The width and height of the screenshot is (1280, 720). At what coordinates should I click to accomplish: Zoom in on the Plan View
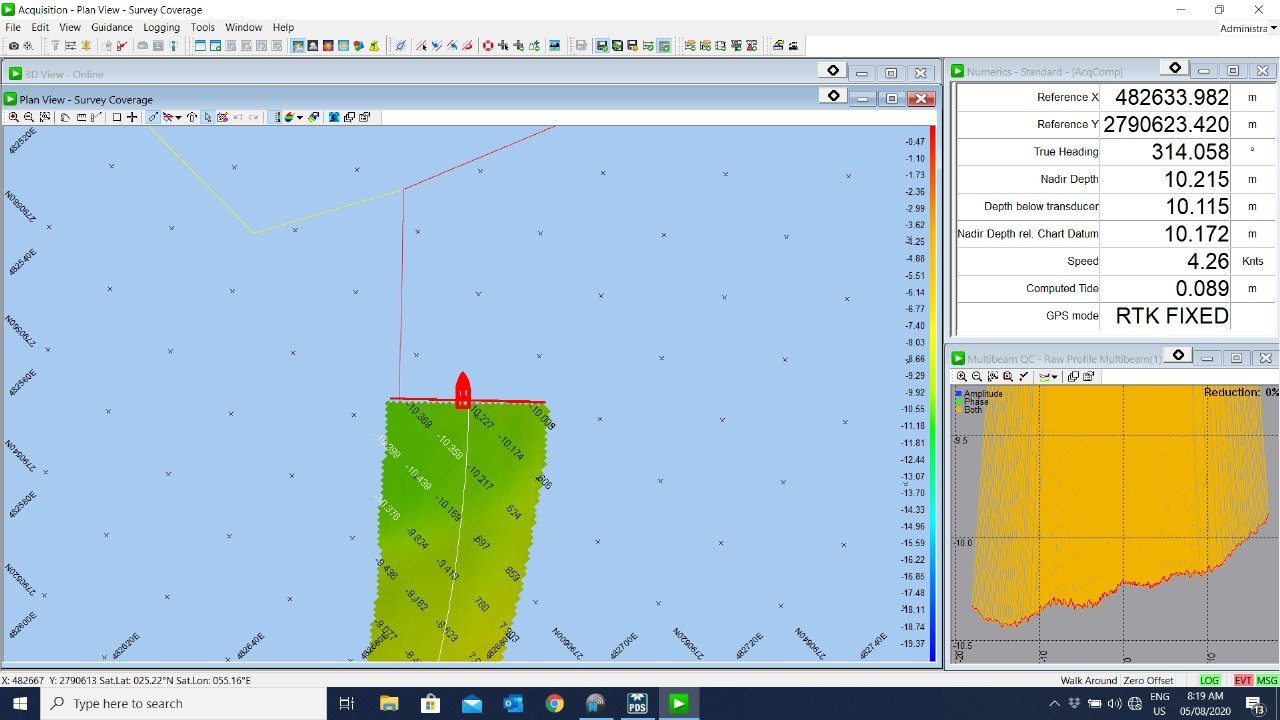tap(13, 117)
